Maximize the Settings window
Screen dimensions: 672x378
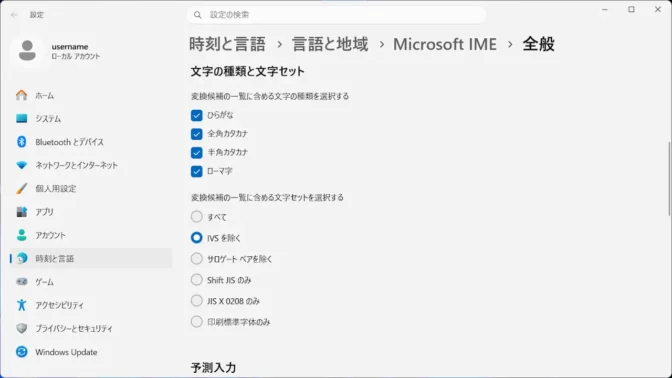tap(631, 9)
